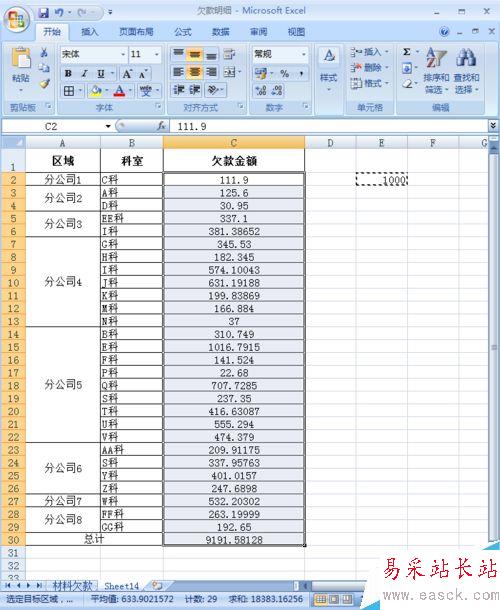Image resolution: width=500 pixels, height=610 pixels.
Task: Align cell text right
Action: click(x=211, y=72)
